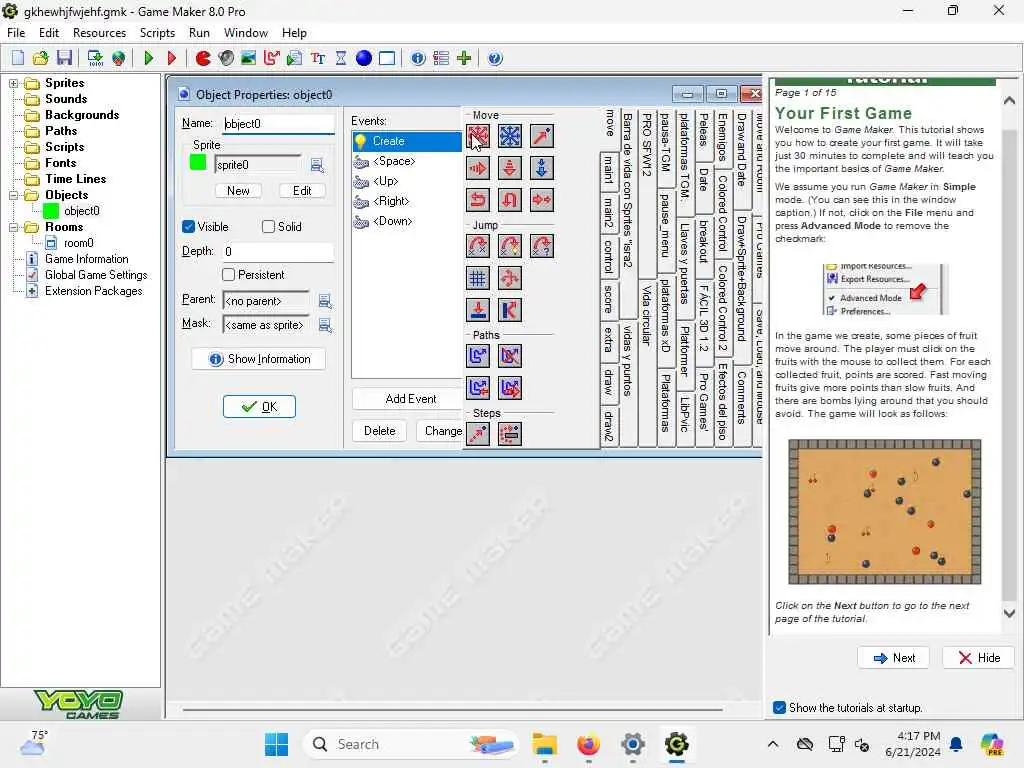Select the Jump to Start action icon
1024x768 pixels.
tap(510, 246)
